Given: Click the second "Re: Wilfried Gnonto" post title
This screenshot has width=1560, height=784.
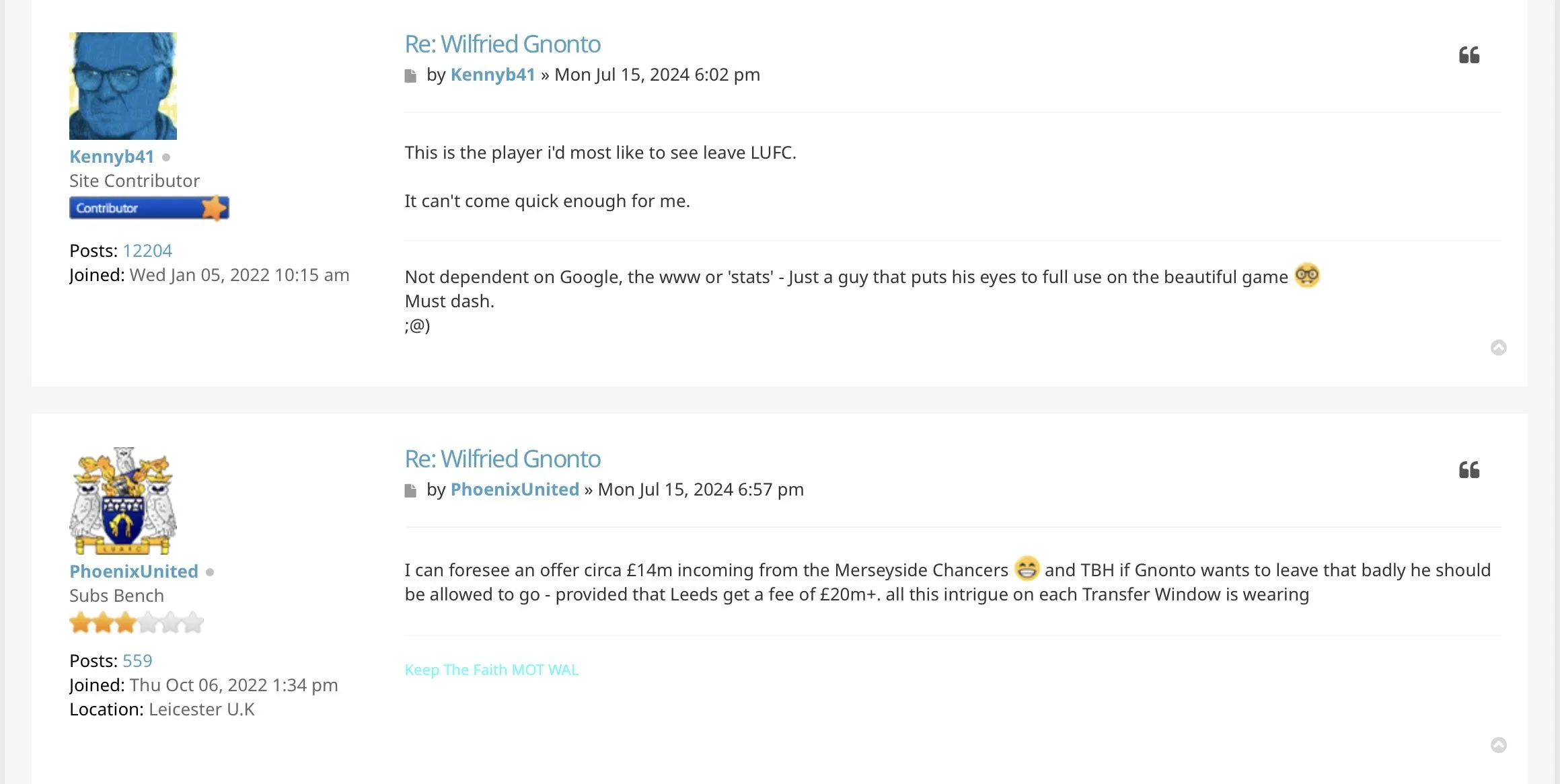Looking at the screenshot, I should [x=502, y=459].
